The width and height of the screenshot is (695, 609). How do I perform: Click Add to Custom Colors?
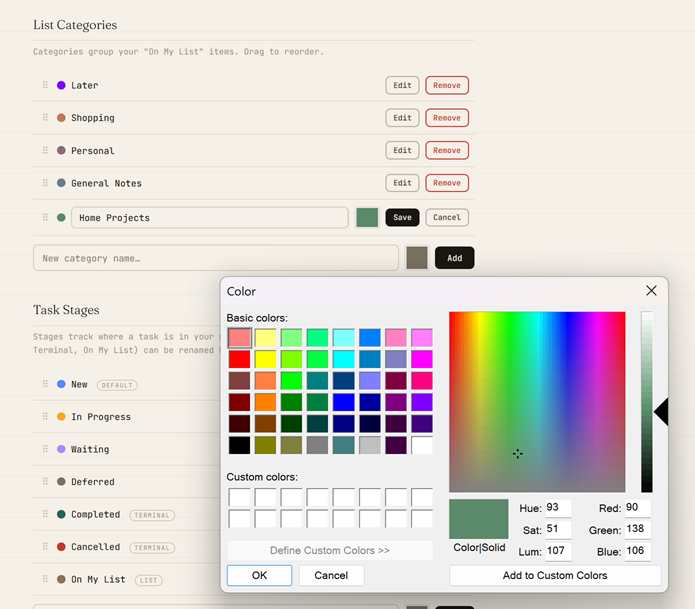tap(555, 575)
